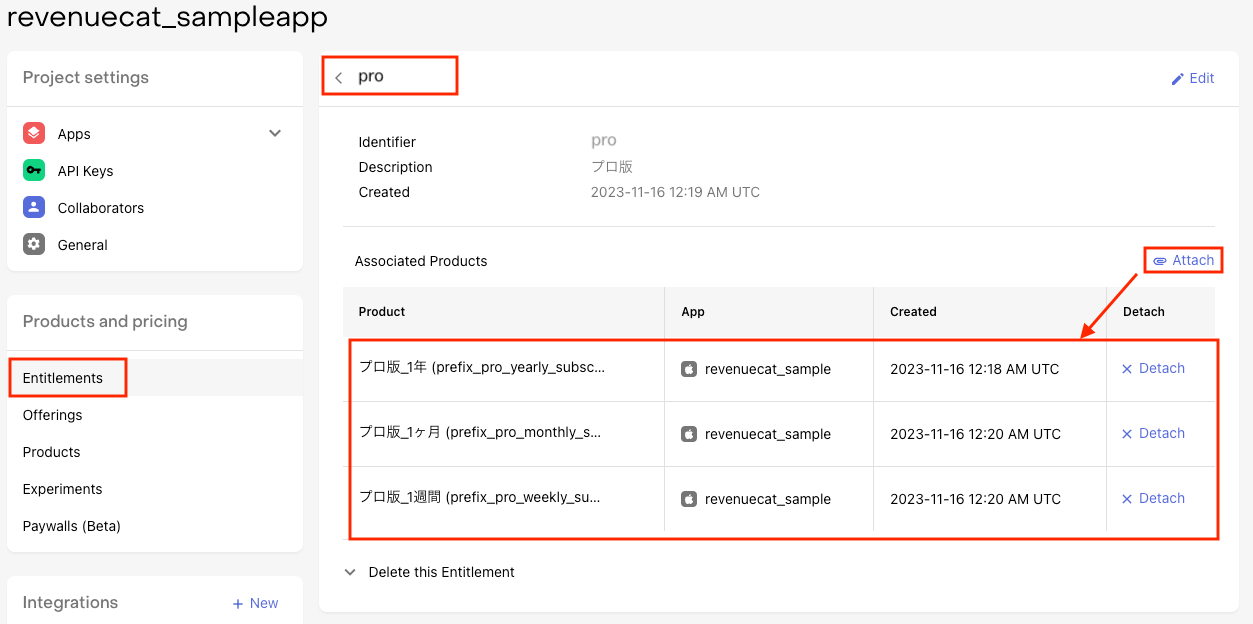The height and width of the screenshot is (624, 1253).
Task: Click the back arrow next to pro
Action: (339, 78)
